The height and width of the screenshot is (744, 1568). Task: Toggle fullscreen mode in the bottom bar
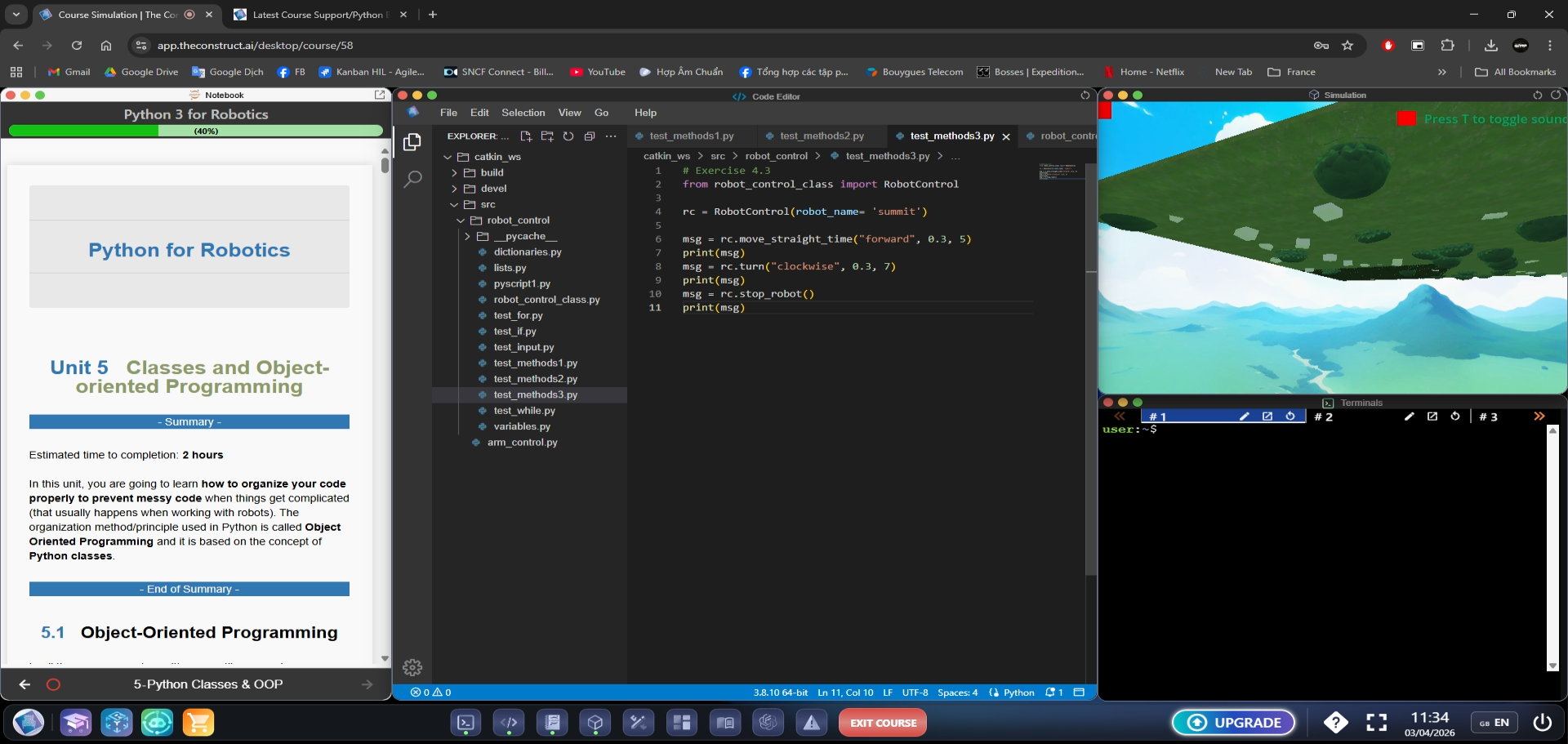[x=1377, y=723]
